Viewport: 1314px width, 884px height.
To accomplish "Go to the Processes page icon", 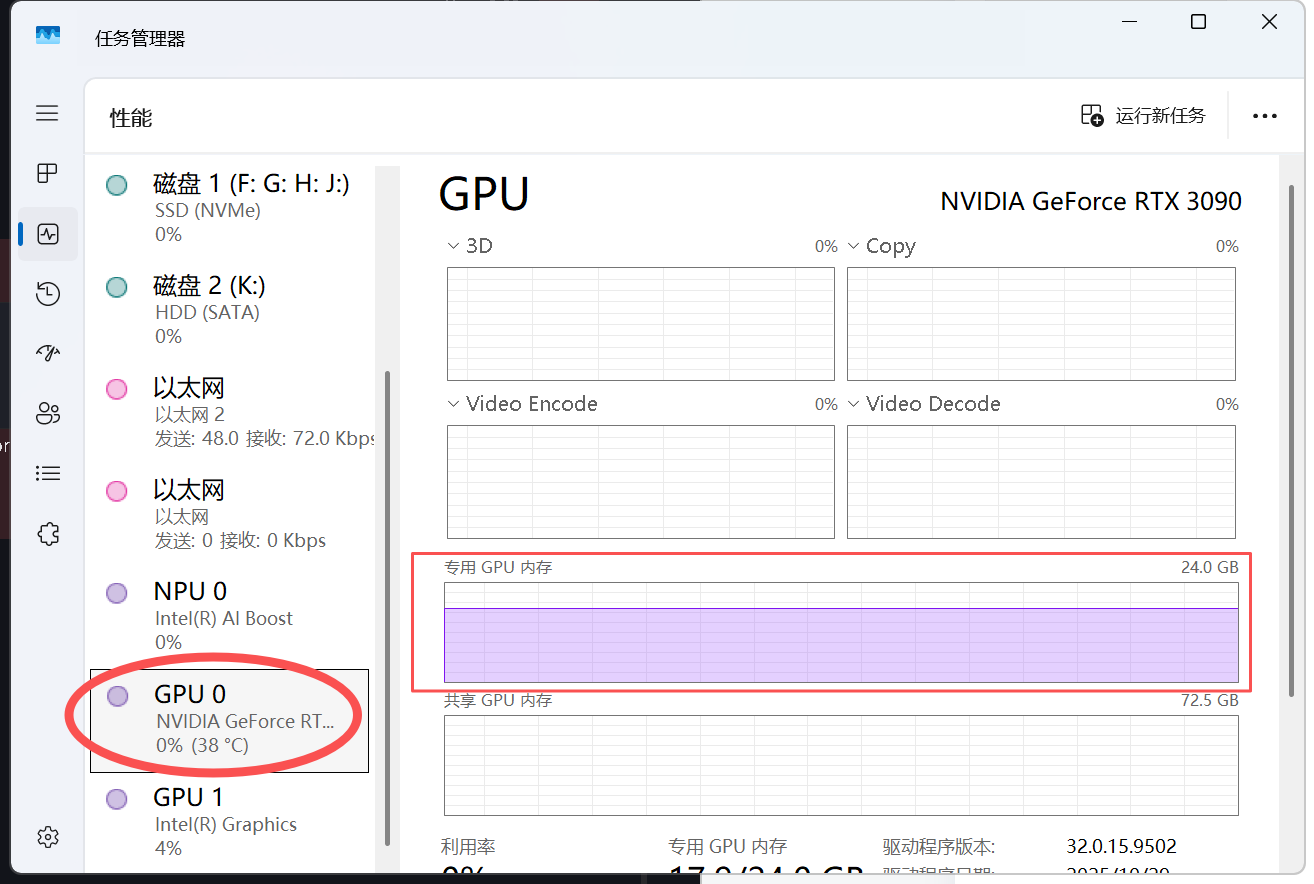I will click(47, 173).
